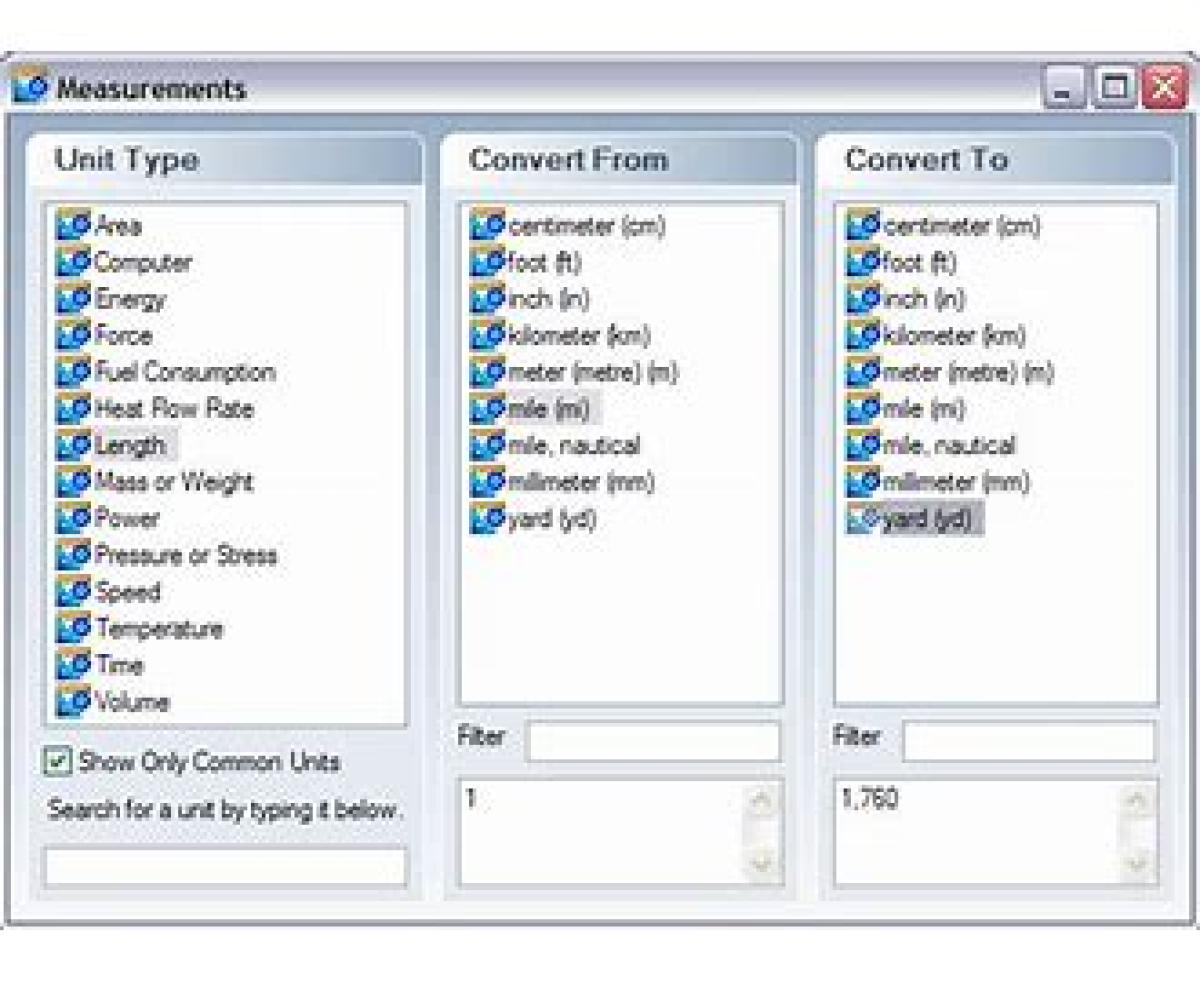The image size is (1200, 981).
Task: Select meter (metre) in Convert To list
Action: [967, 373]
